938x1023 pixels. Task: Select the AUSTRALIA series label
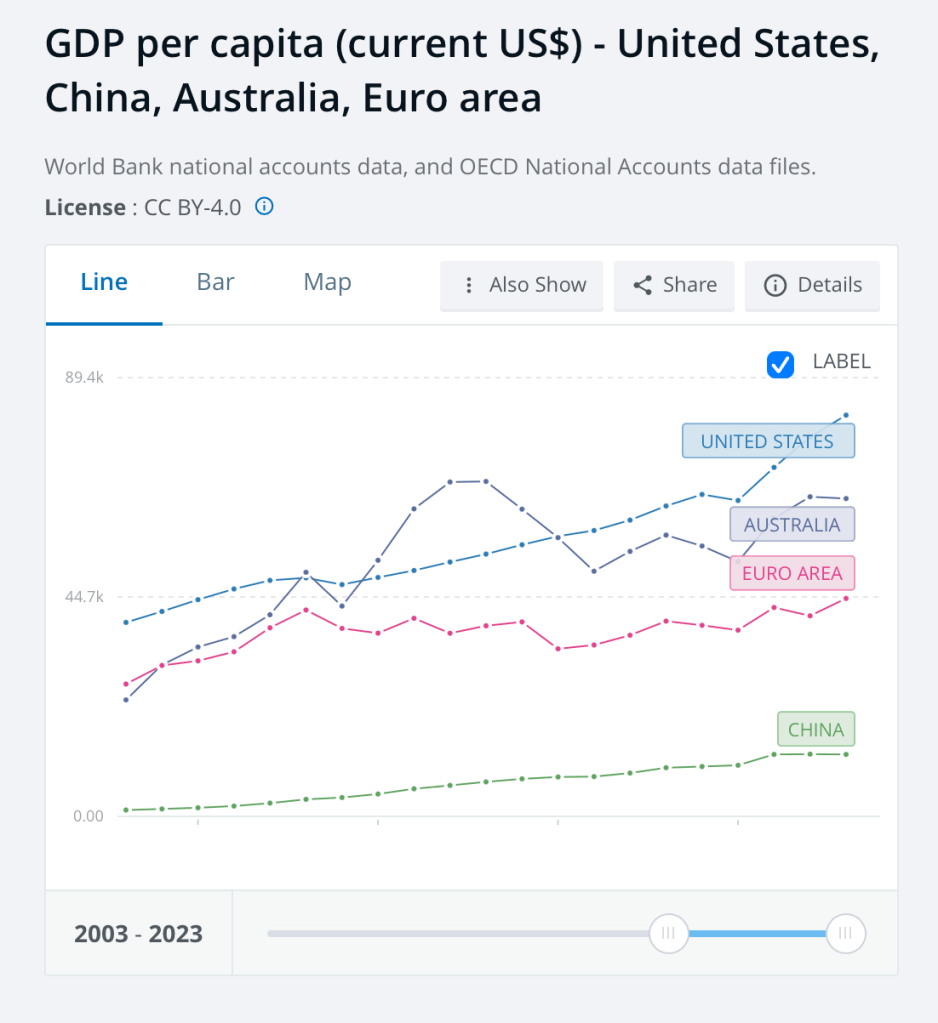click(791, 525)
